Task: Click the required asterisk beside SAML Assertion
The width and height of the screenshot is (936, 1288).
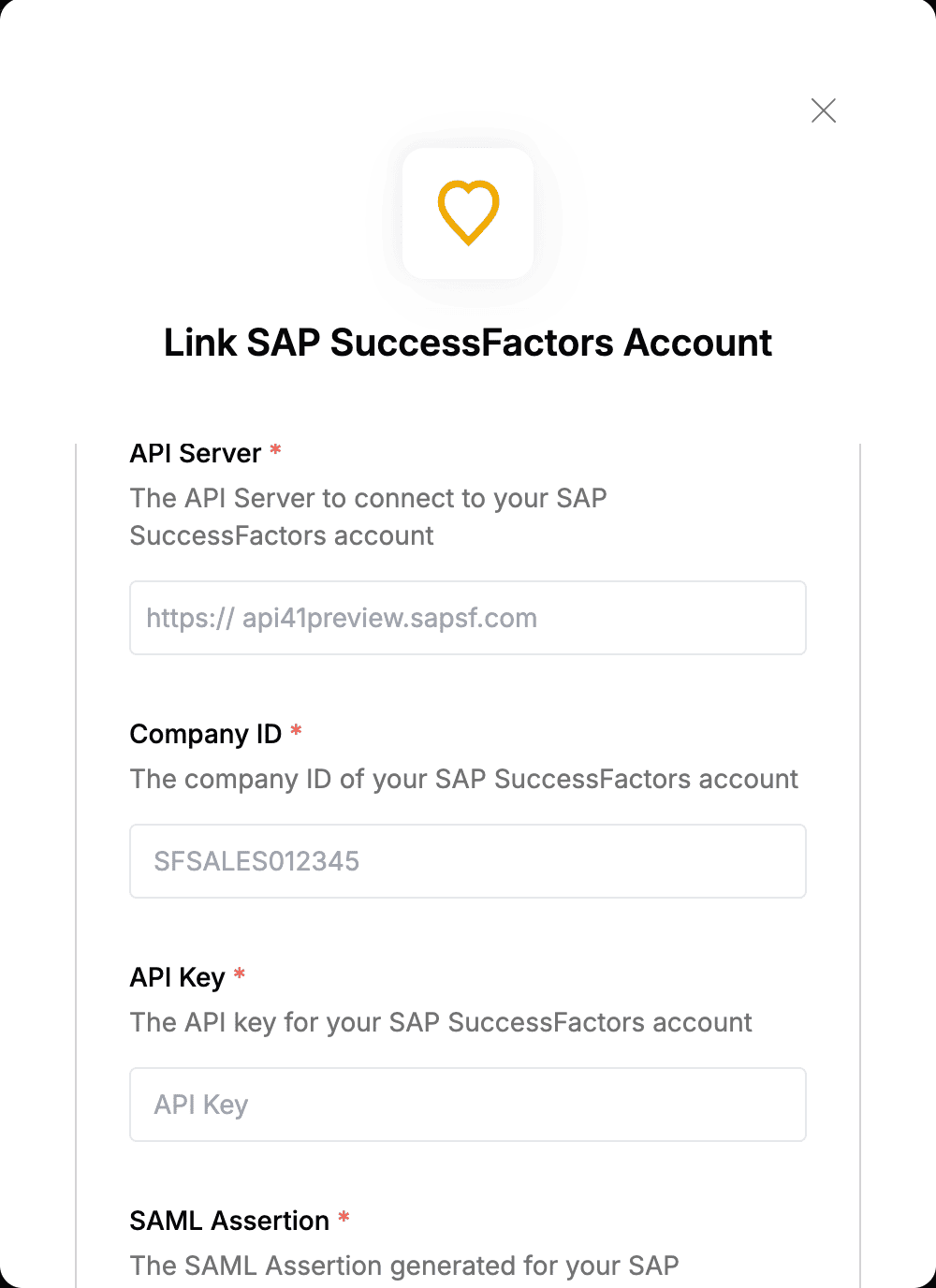Action: 344,1217
